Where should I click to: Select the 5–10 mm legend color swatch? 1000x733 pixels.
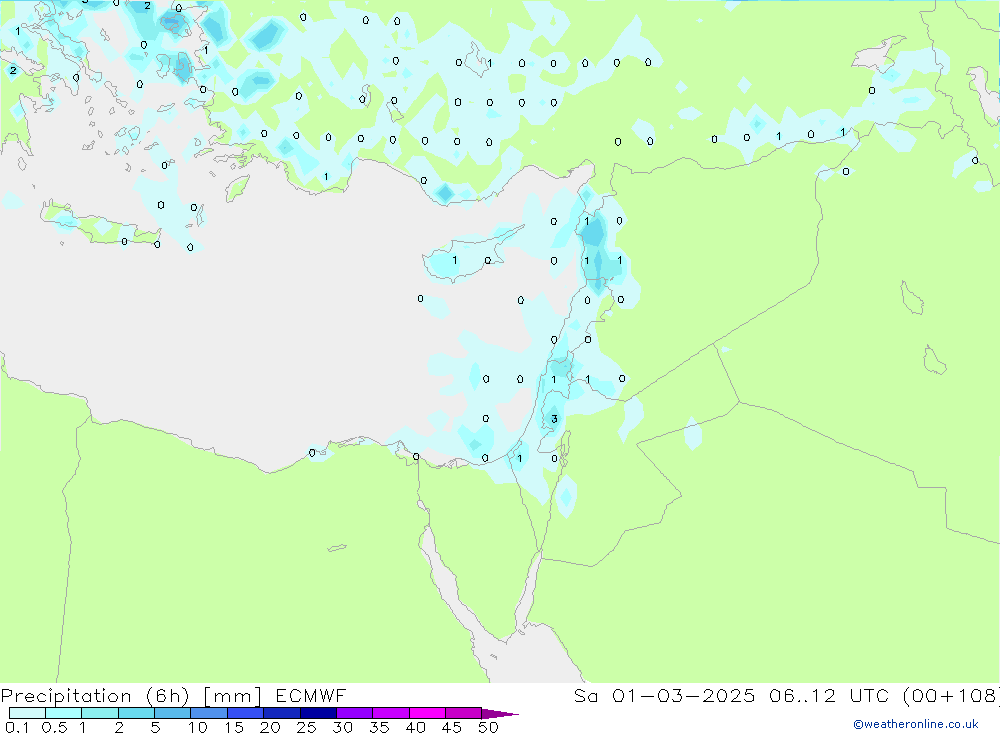point(172,713)
